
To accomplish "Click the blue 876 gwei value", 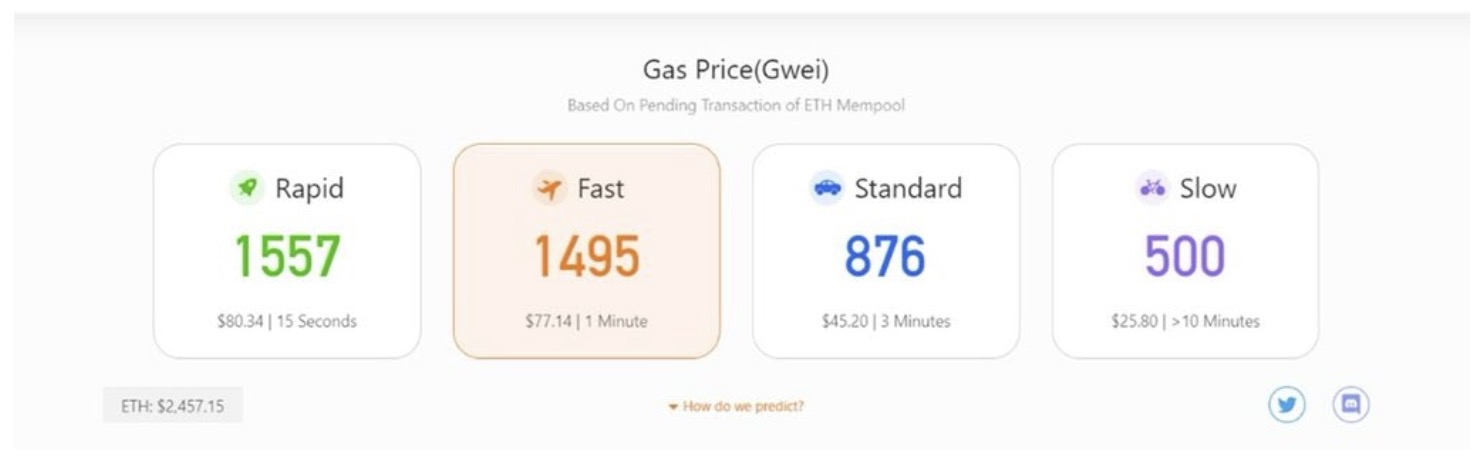I will coord(886,256).
